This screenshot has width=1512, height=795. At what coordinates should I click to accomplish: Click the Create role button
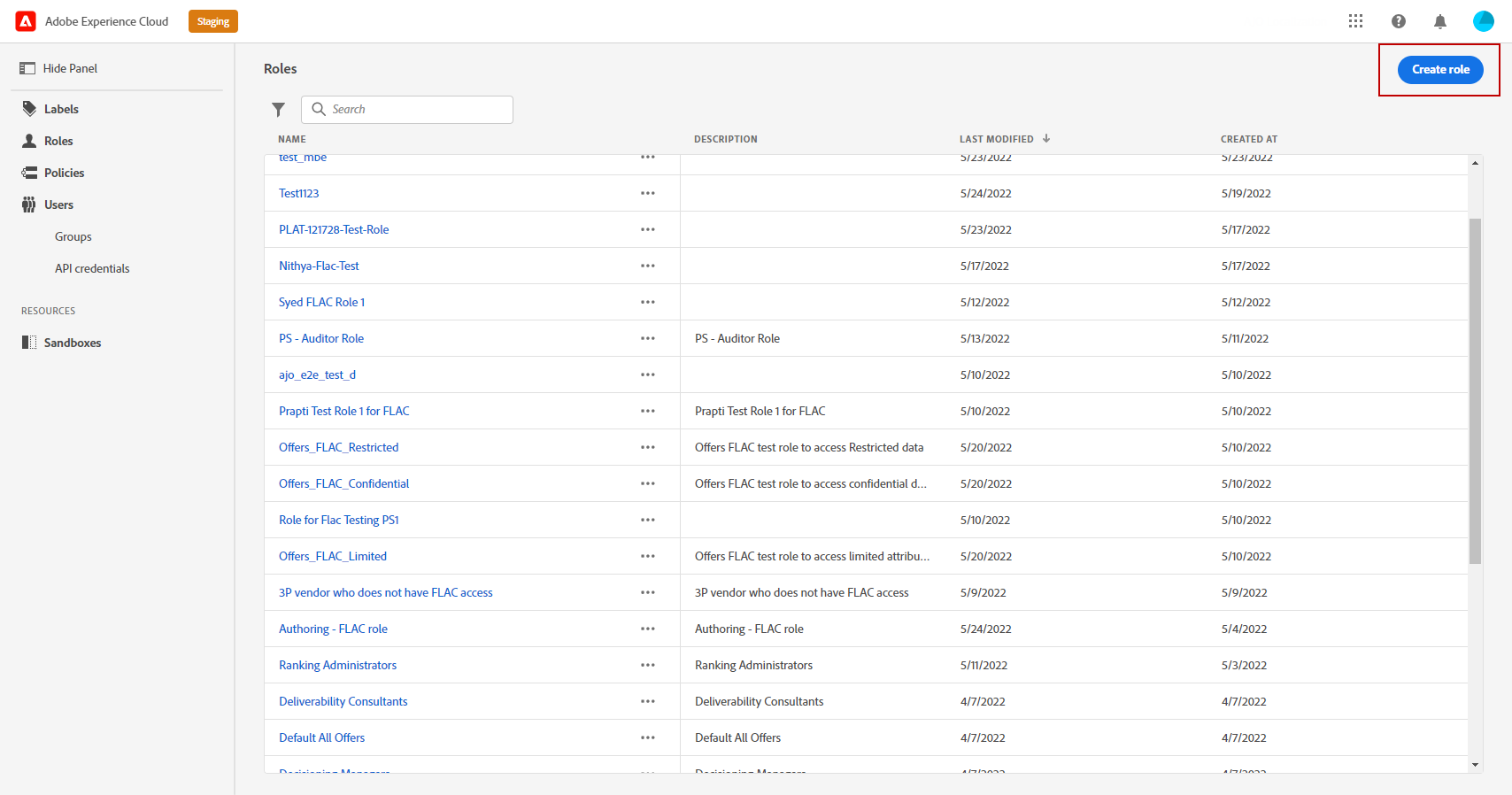(x=1440, y=69)
